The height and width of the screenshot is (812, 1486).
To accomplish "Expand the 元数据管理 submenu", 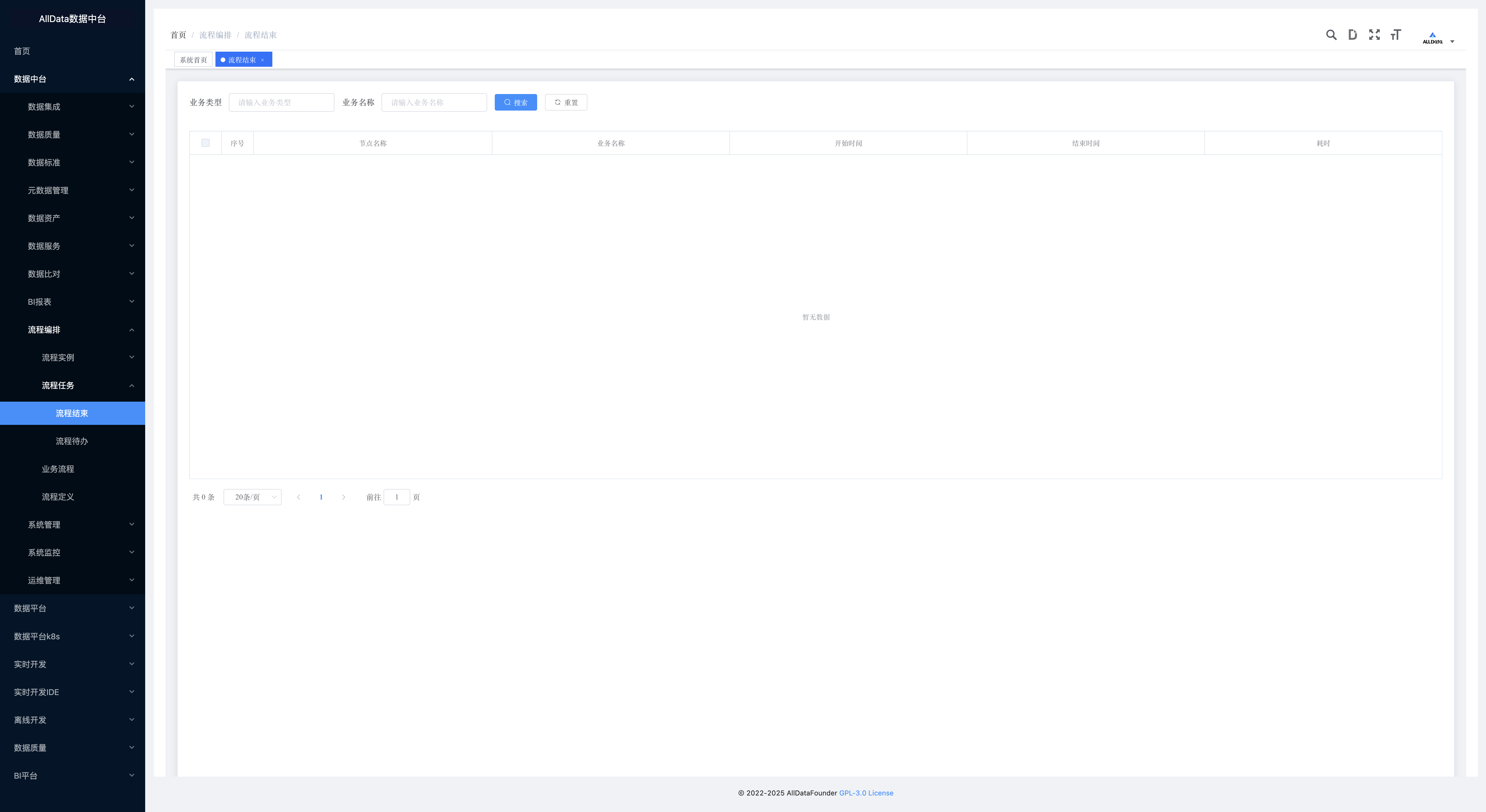I will tap(73, 190).
